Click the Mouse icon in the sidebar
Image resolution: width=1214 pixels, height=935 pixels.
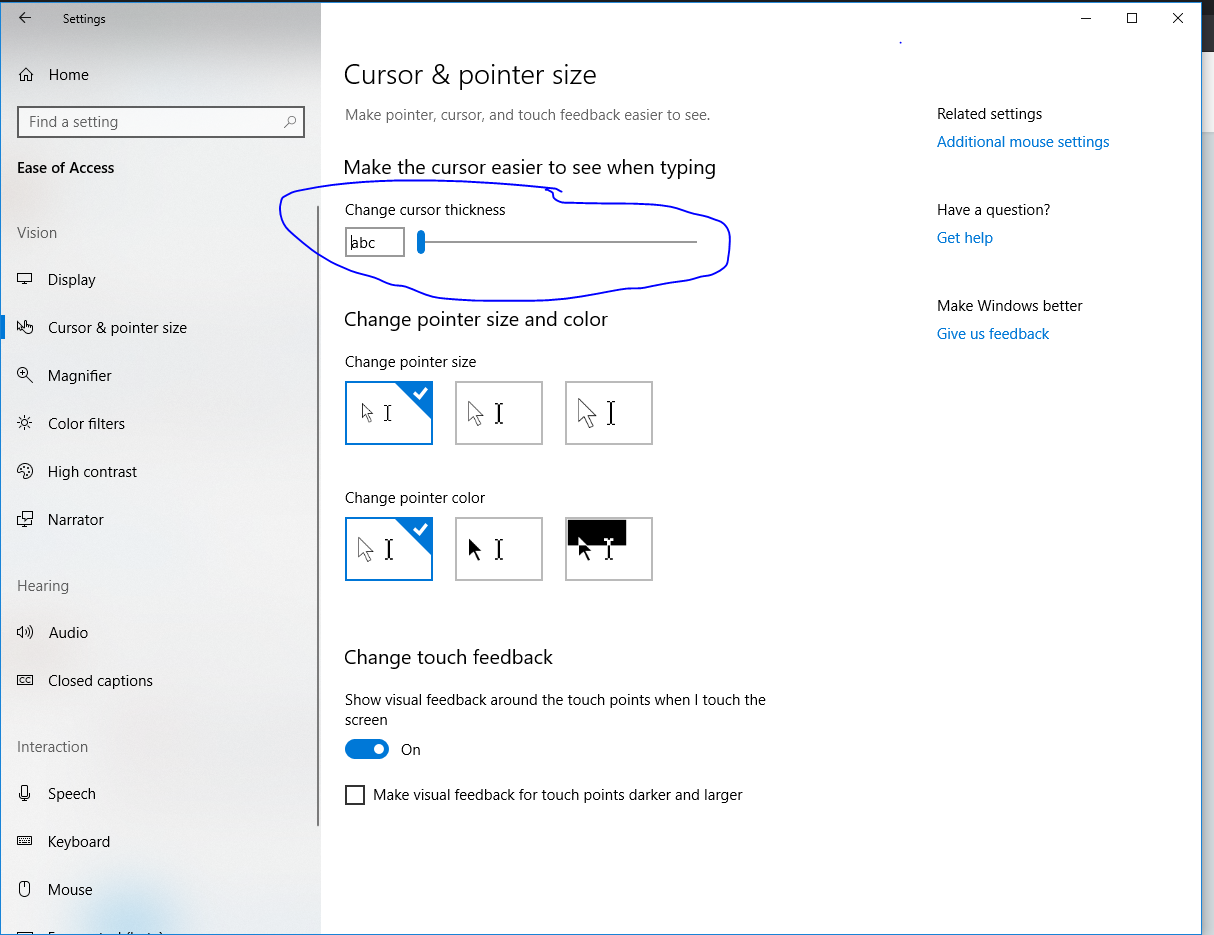tap(26, 890)
